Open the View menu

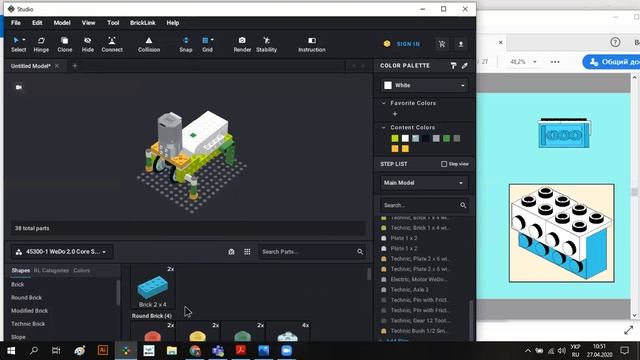pos(88,23)
